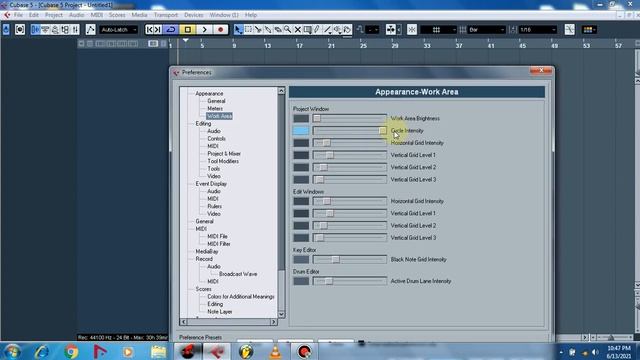Click the Event Display tree node

(211, 184)
